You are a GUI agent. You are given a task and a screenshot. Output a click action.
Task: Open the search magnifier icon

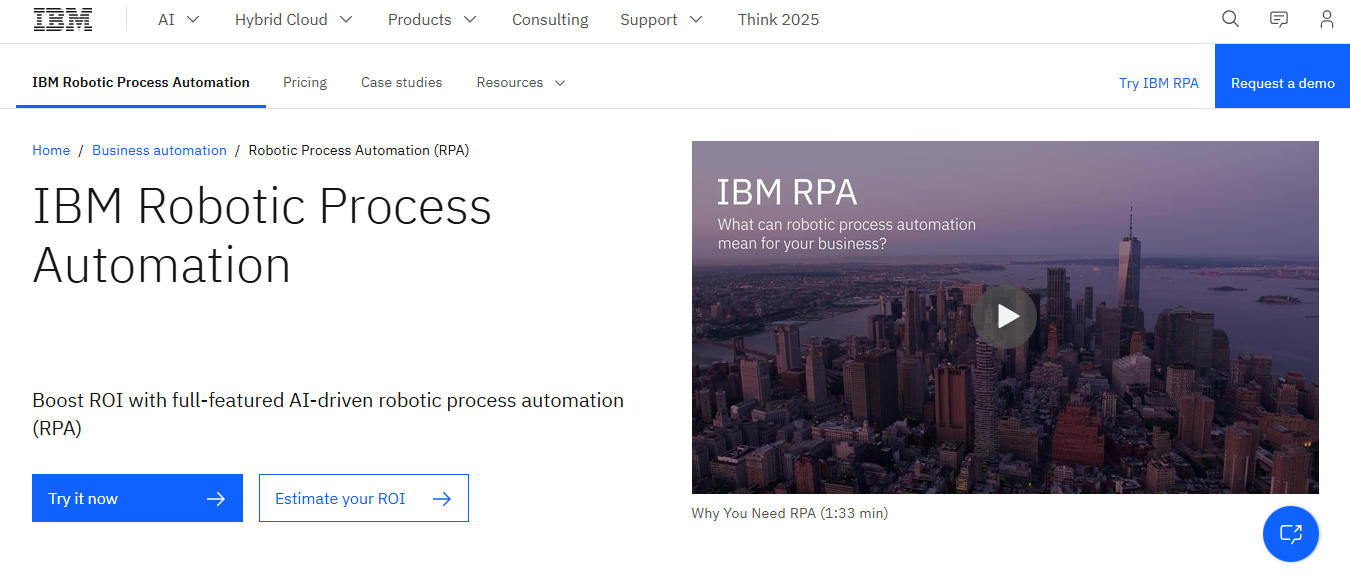[x=1230, y=19]
